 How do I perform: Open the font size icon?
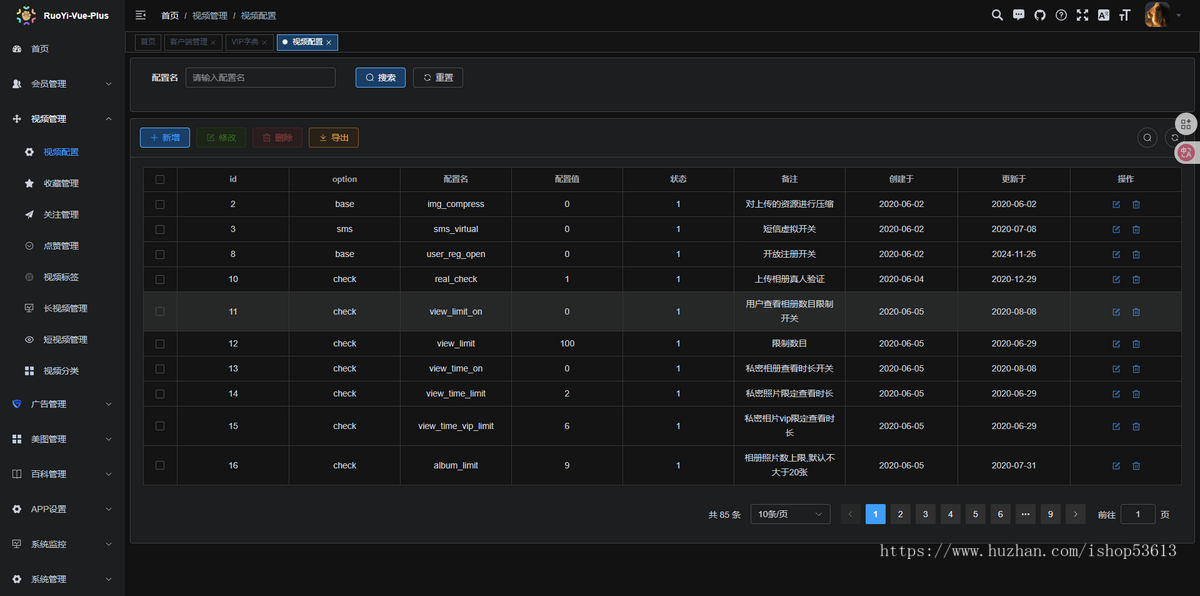coord(1125,15)
